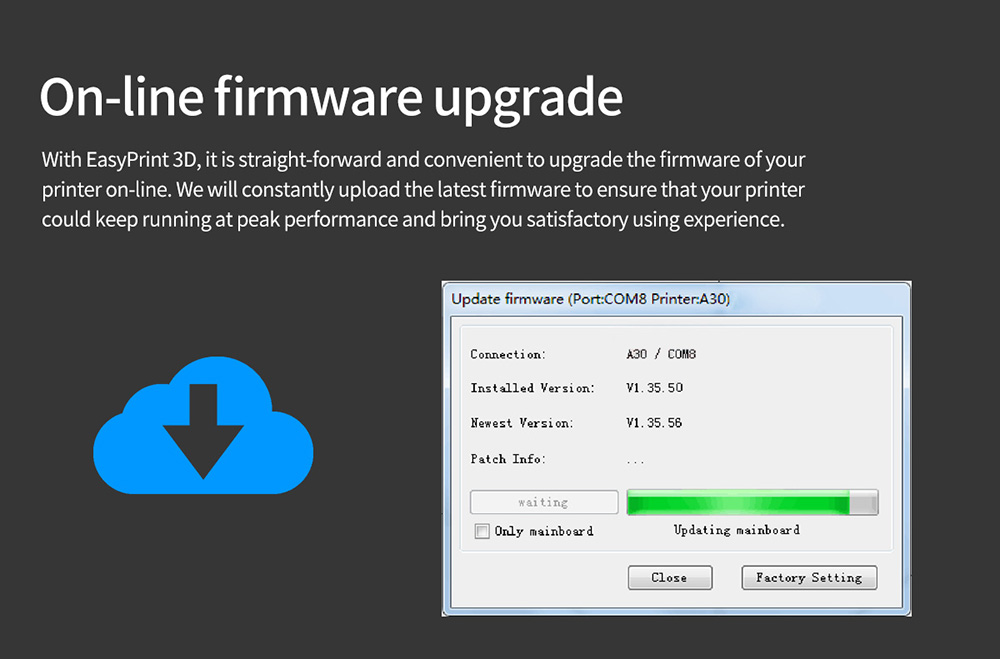Click the green firmware update progress bar
This screenshot has height=659, width=1000.
coord(753,502)
